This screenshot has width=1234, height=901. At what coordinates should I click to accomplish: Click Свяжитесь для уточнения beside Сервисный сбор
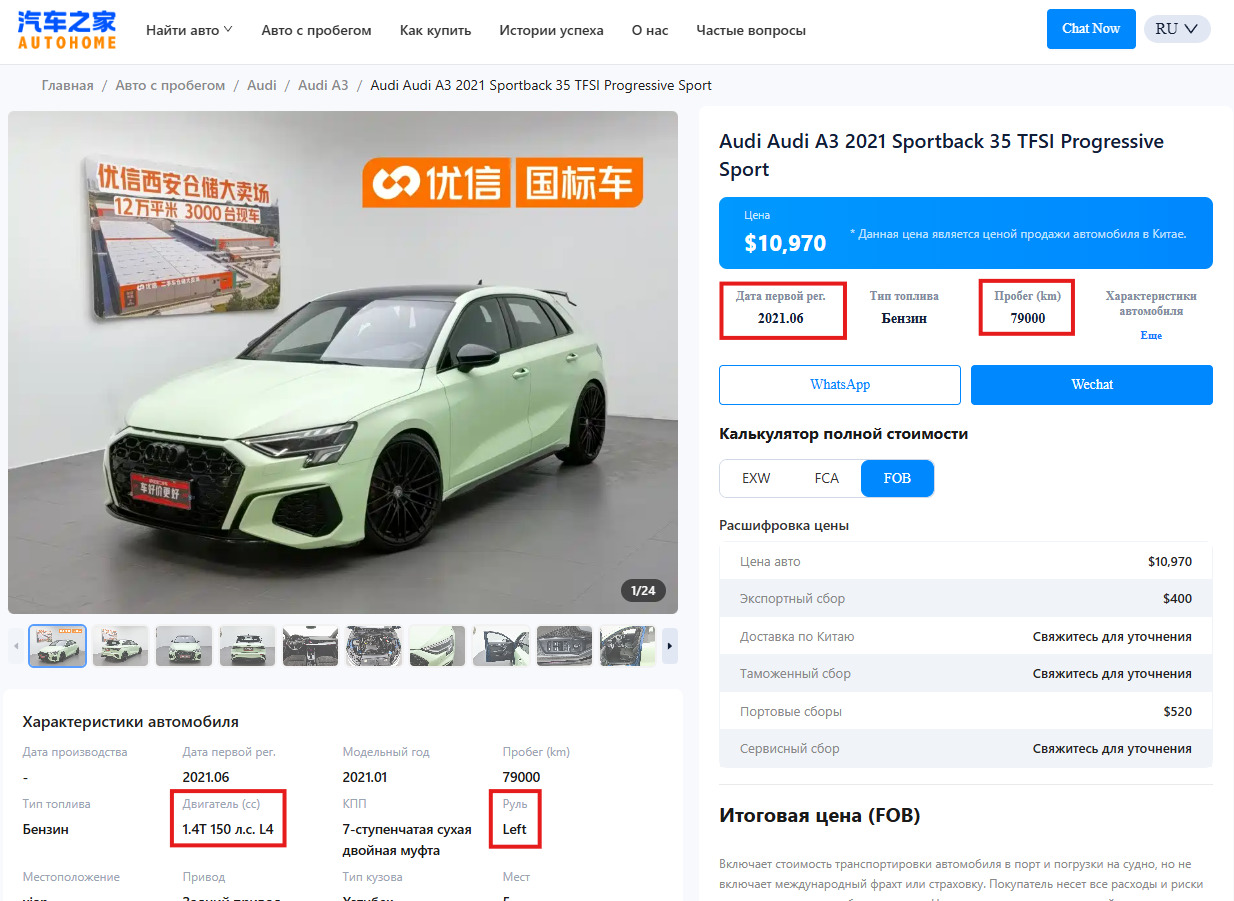click(x=1112, y=749)
